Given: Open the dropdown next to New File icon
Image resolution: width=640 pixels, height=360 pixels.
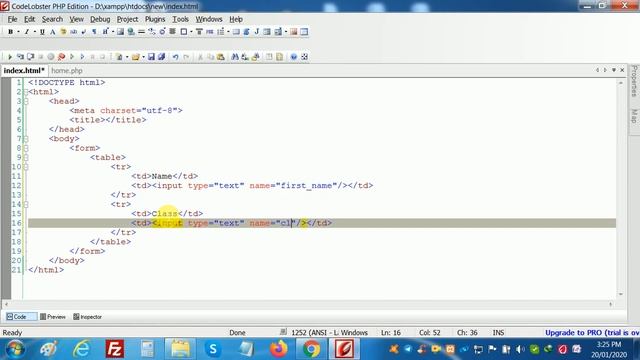Looking at the screenshot, I should pos(127,57).
